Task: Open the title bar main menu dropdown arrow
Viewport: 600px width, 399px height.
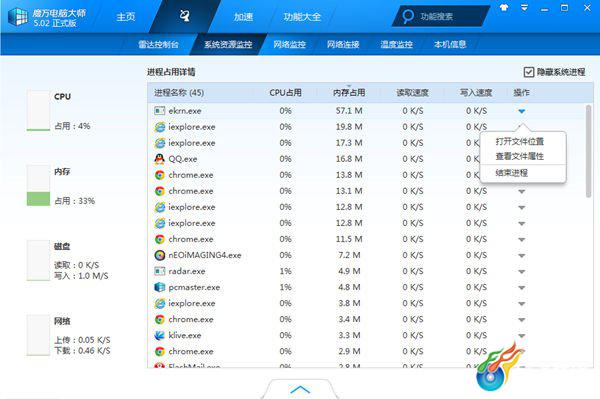Action: pyautogui.click(x=524, y=8)
